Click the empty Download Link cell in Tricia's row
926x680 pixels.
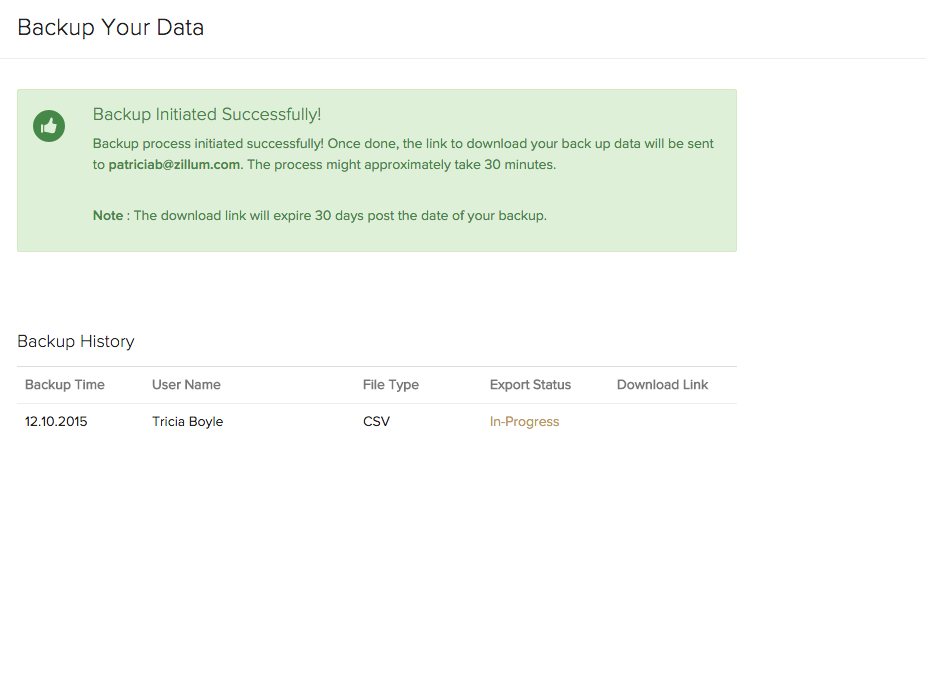[662, 422]
